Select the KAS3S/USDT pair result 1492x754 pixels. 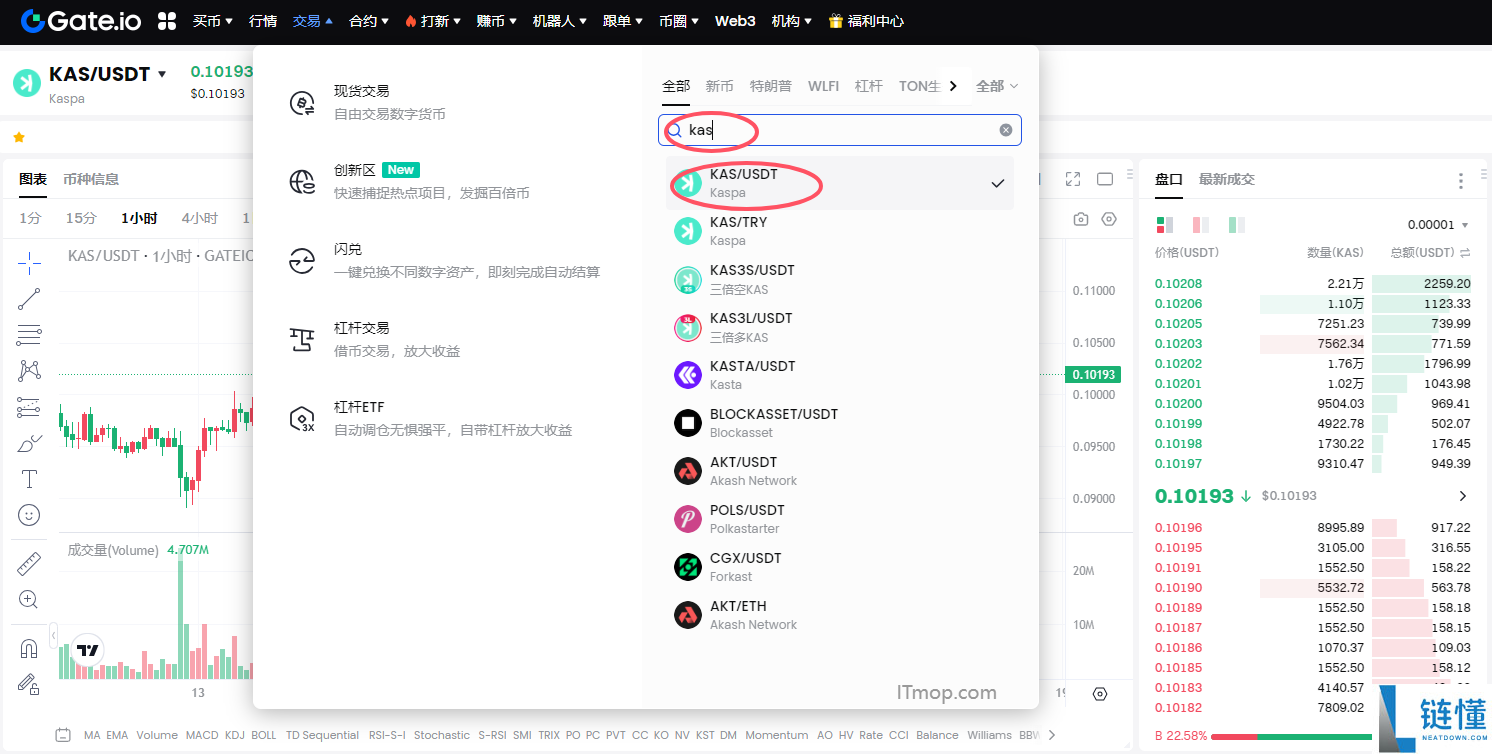pos(840,279)
